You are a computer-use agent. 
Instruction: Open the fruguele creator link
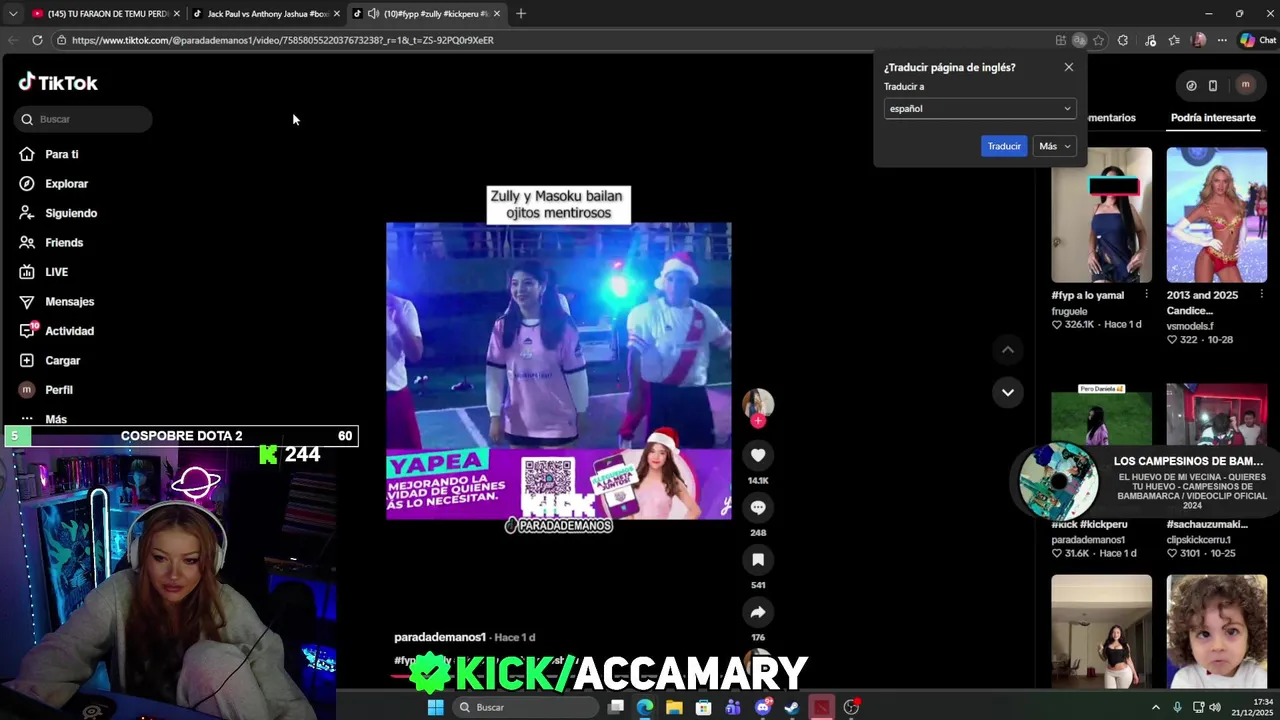pyautogui.click(x=1069, y=311)
